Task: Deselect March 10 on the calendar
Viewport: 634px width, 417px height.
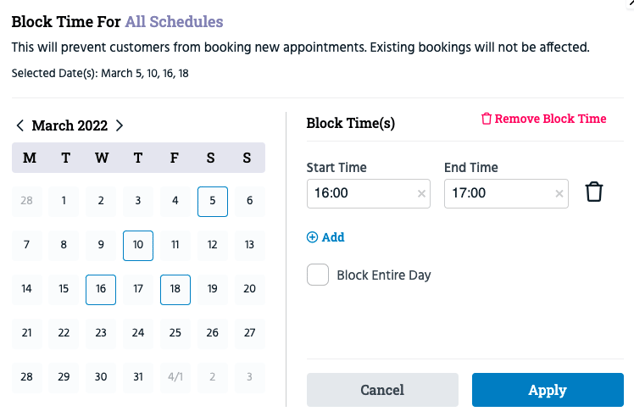Action: coord(138,246)
